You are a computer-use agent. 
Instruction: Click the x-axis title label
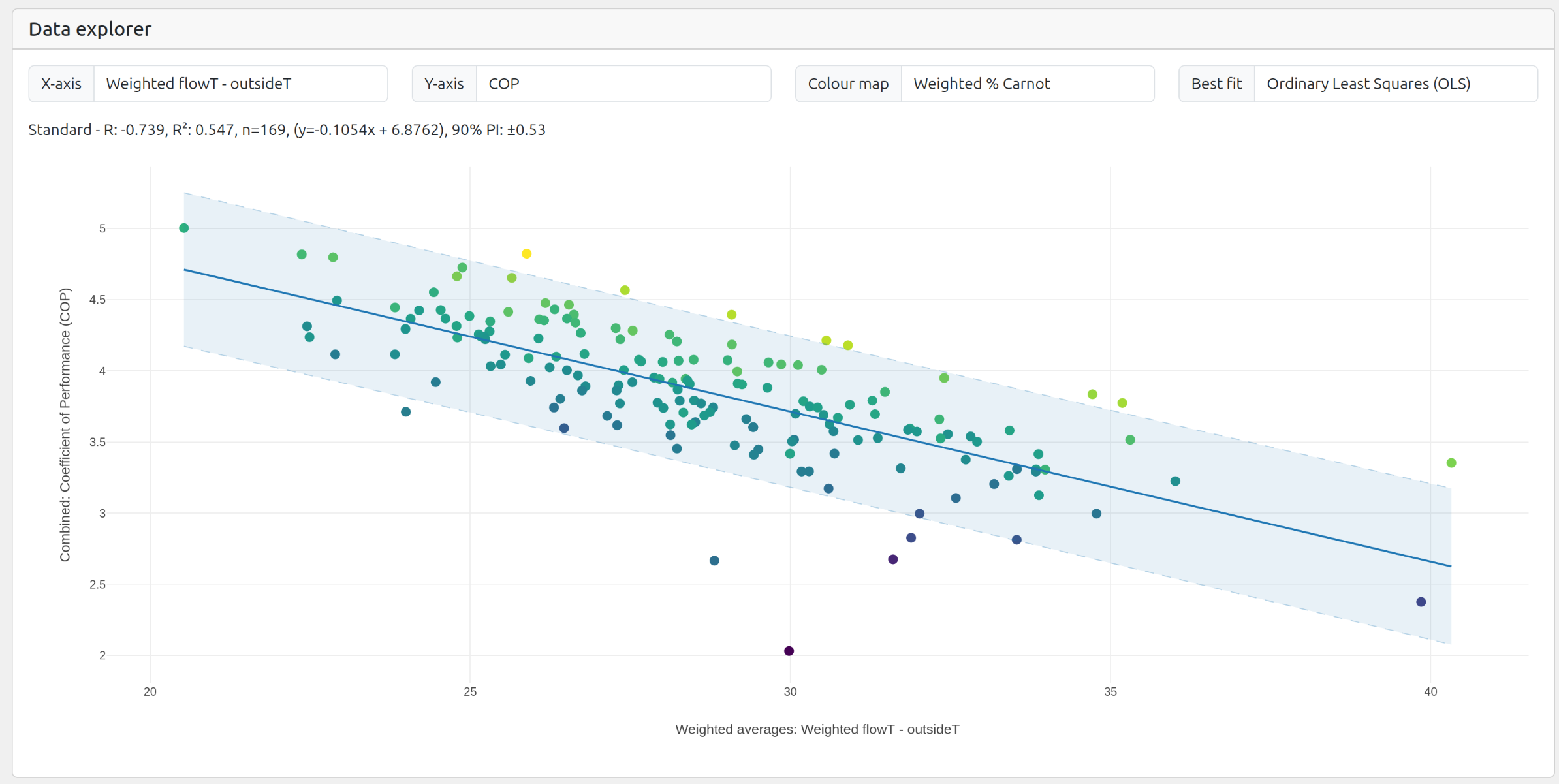coord(817,729)
